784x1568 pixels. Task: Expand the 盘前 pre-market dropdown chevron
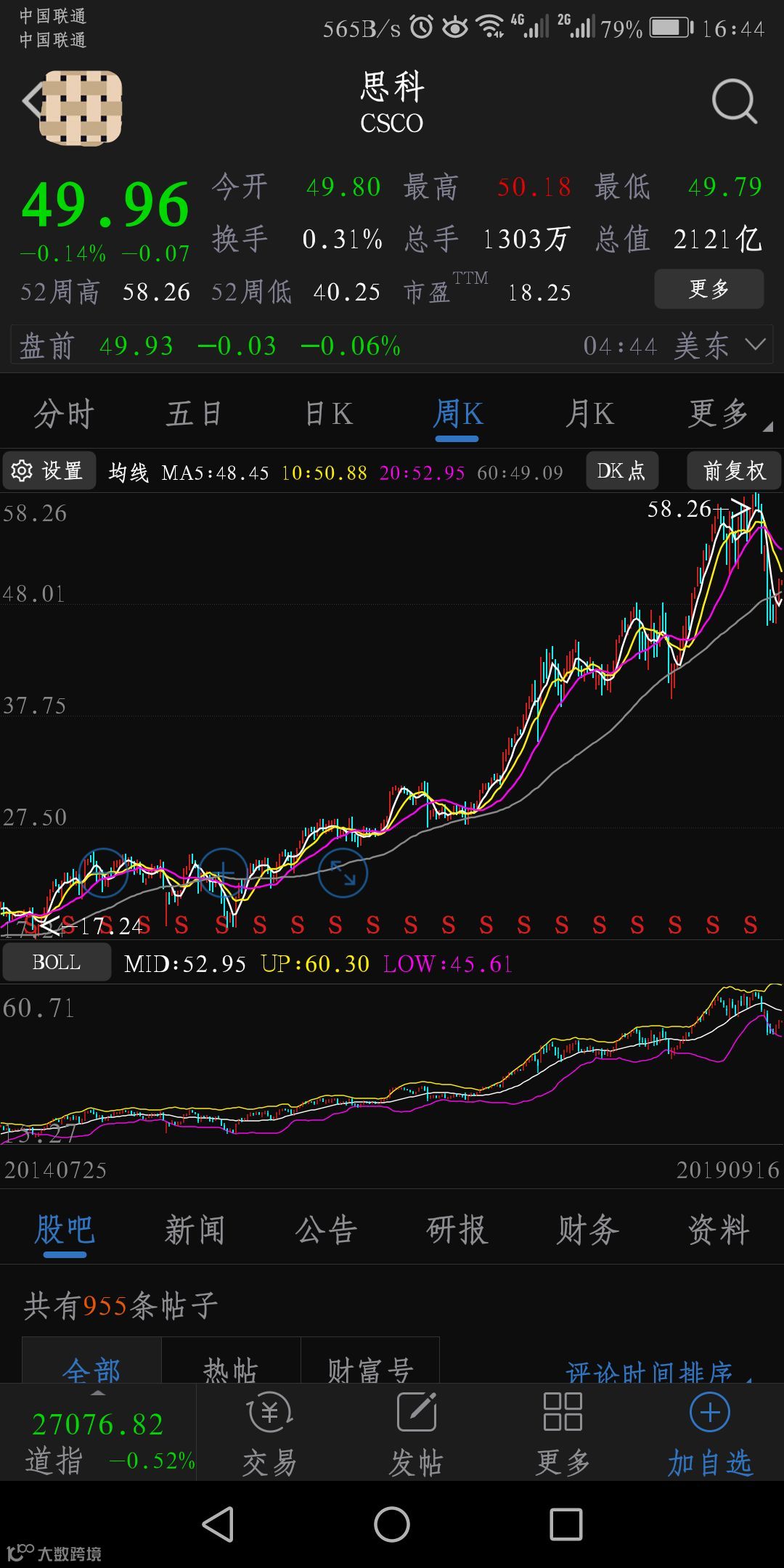tap(756, 344)
